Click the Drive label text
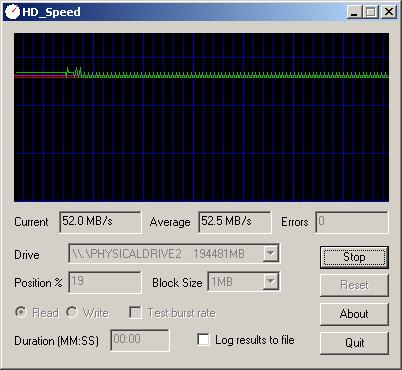 click(x=27, y=255)
